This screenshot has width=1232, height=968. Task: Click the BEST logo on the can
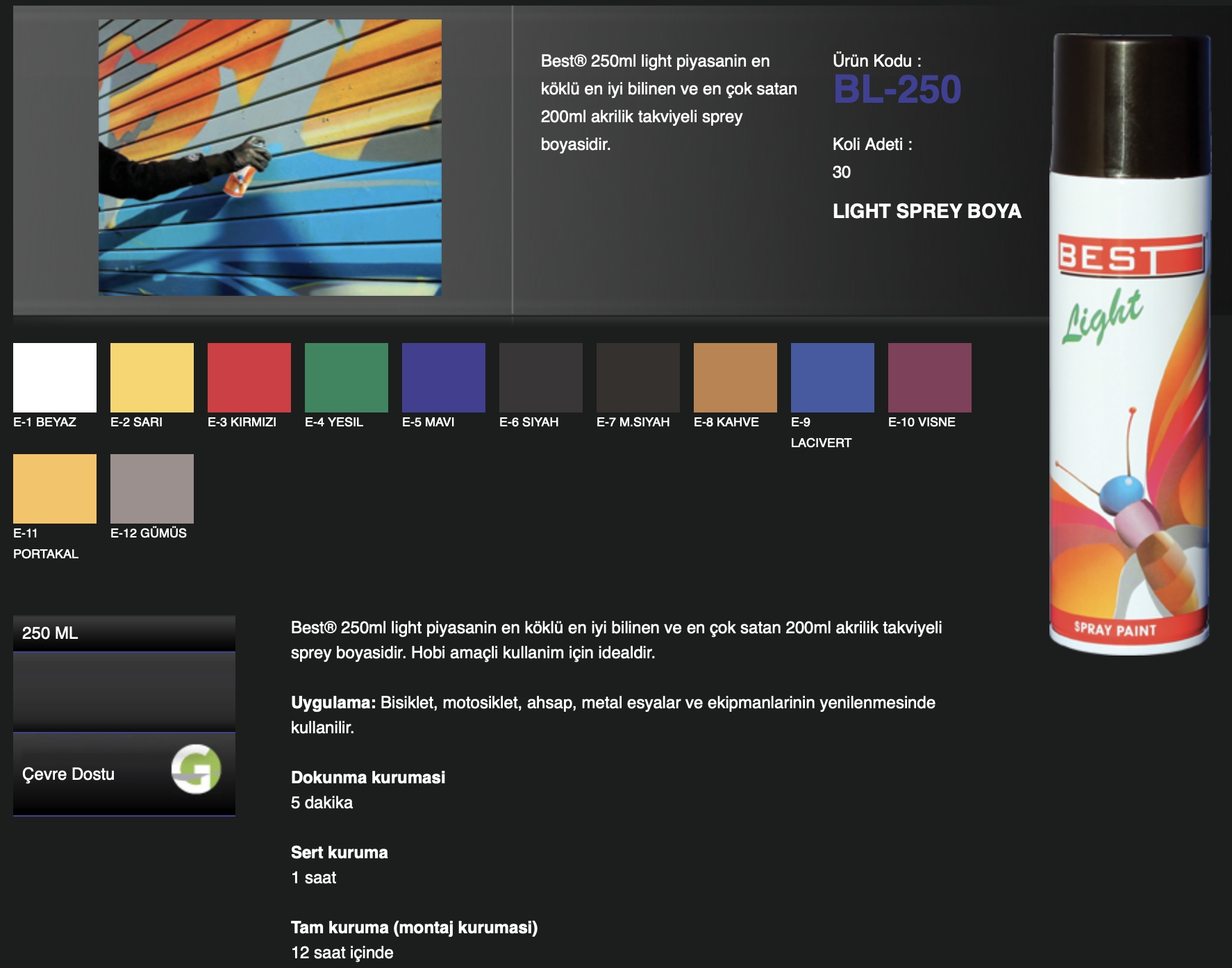1130,256
